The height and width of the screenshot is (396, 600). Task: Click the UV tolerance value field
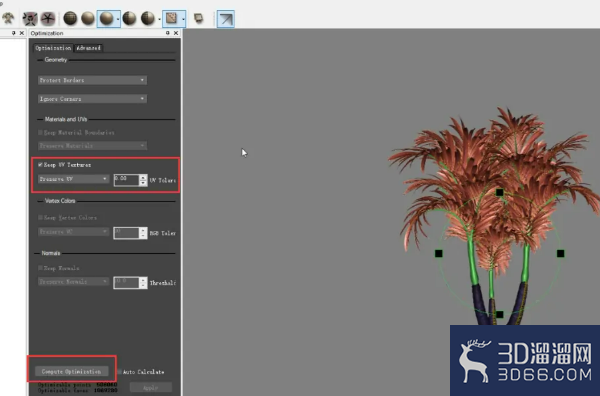click(126, 180)
